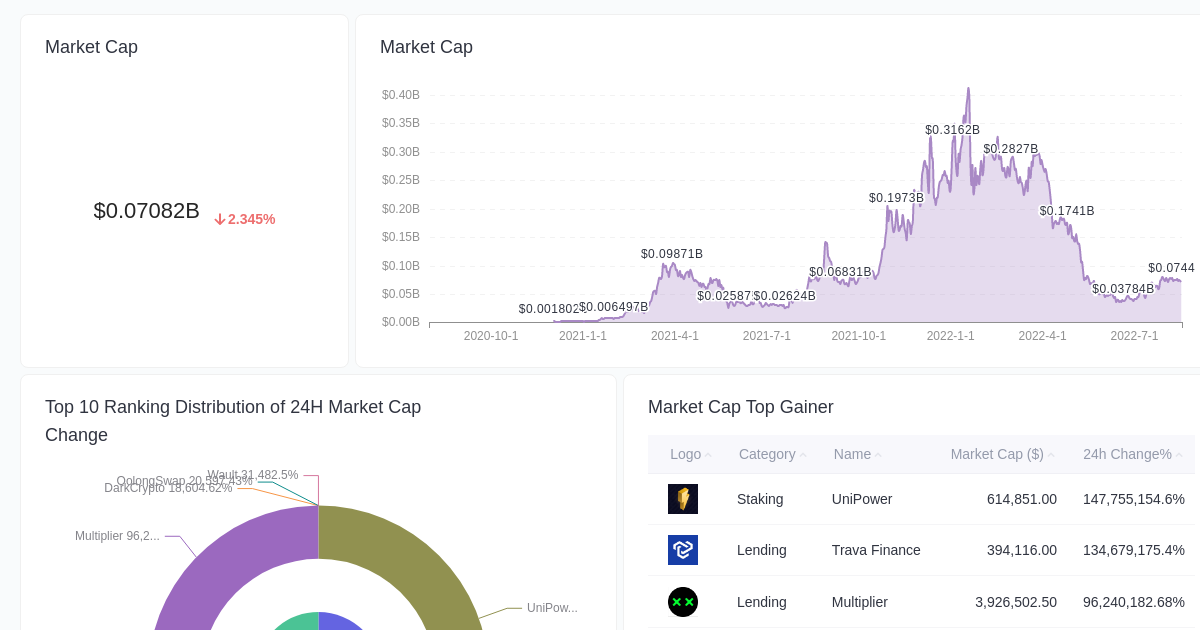The height and width of the screenshot is (630, 1200).
Task: Select the Staking category cell for UniPower
Action: point(760,499)
